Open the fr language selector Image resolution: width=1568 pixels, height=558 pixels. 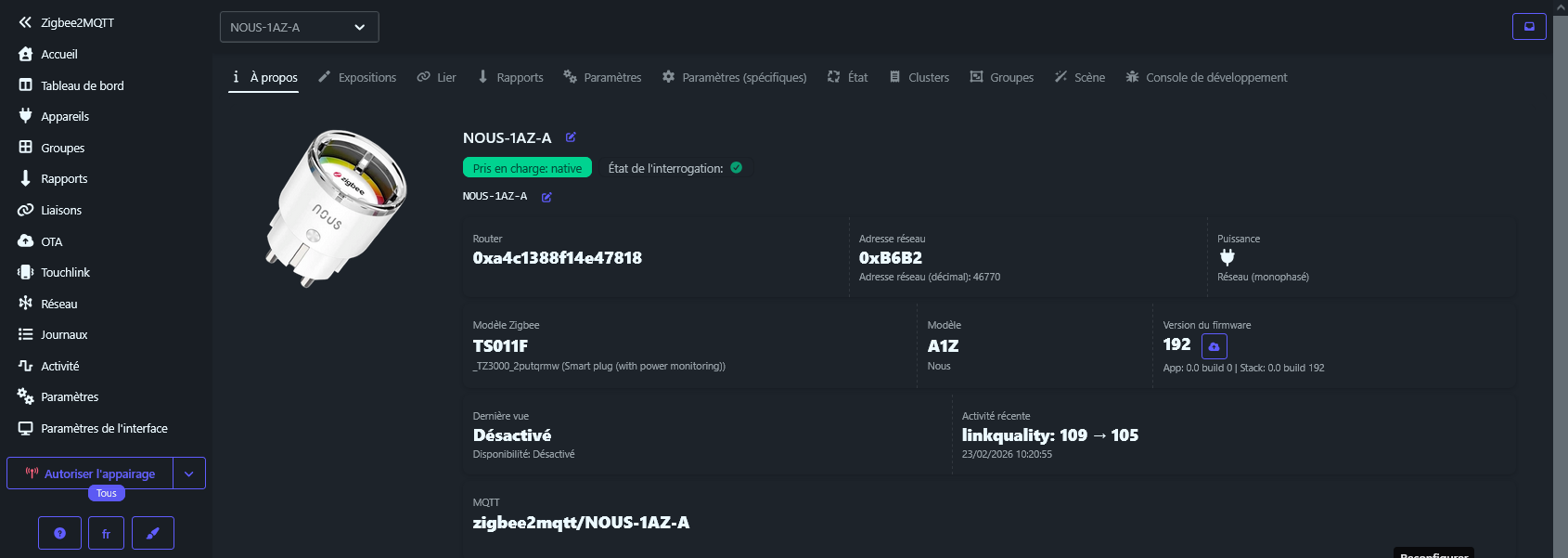point(106,533)
